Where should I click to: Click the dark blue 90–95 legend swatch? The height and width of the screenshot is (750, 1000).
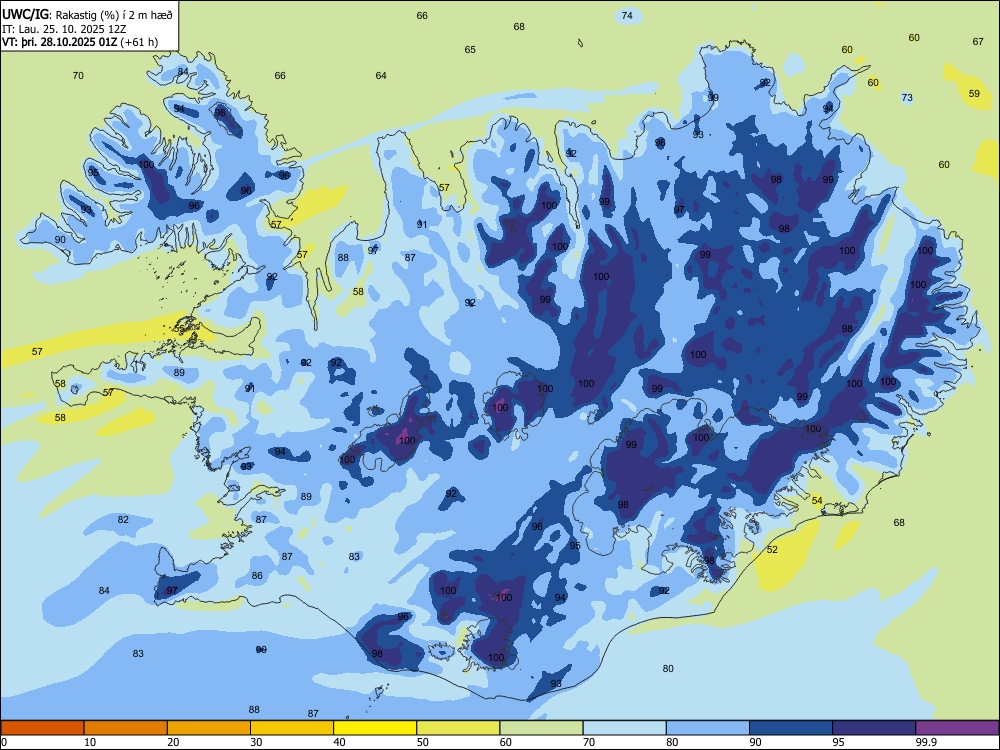791,728
